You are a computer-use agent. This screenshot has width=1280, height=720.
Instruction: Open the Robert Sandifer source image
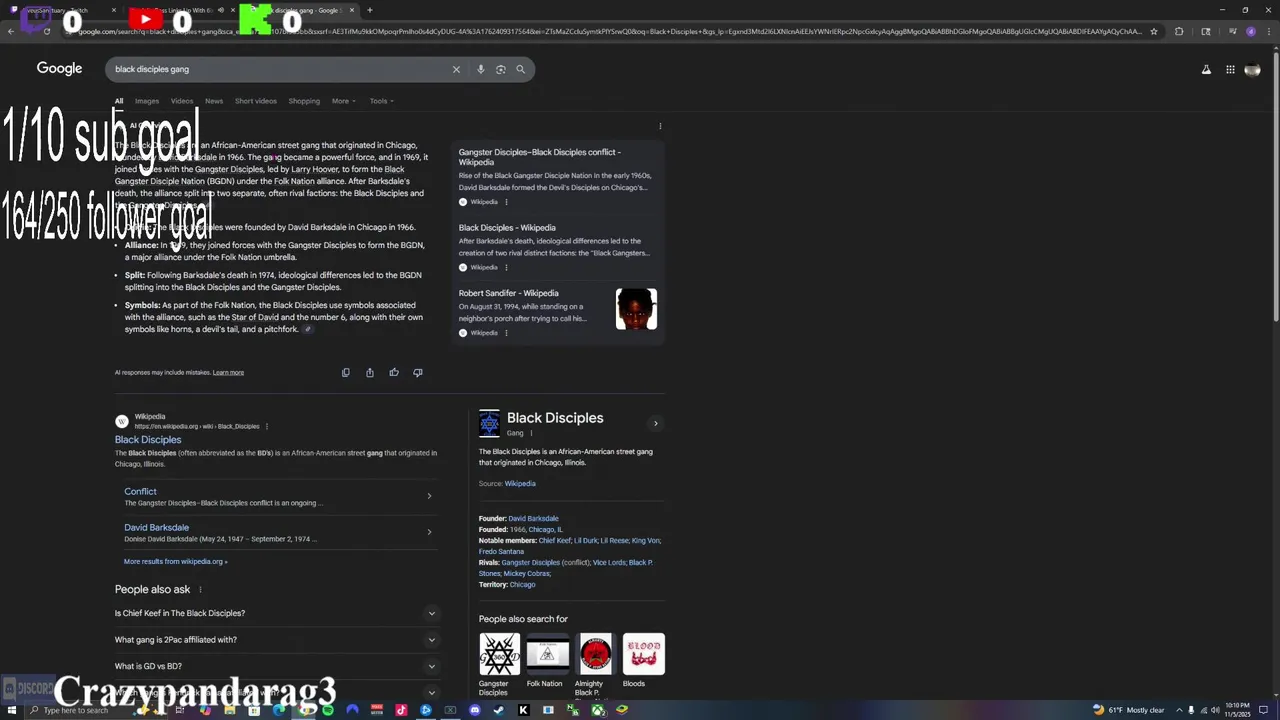[x=636, y=309]
